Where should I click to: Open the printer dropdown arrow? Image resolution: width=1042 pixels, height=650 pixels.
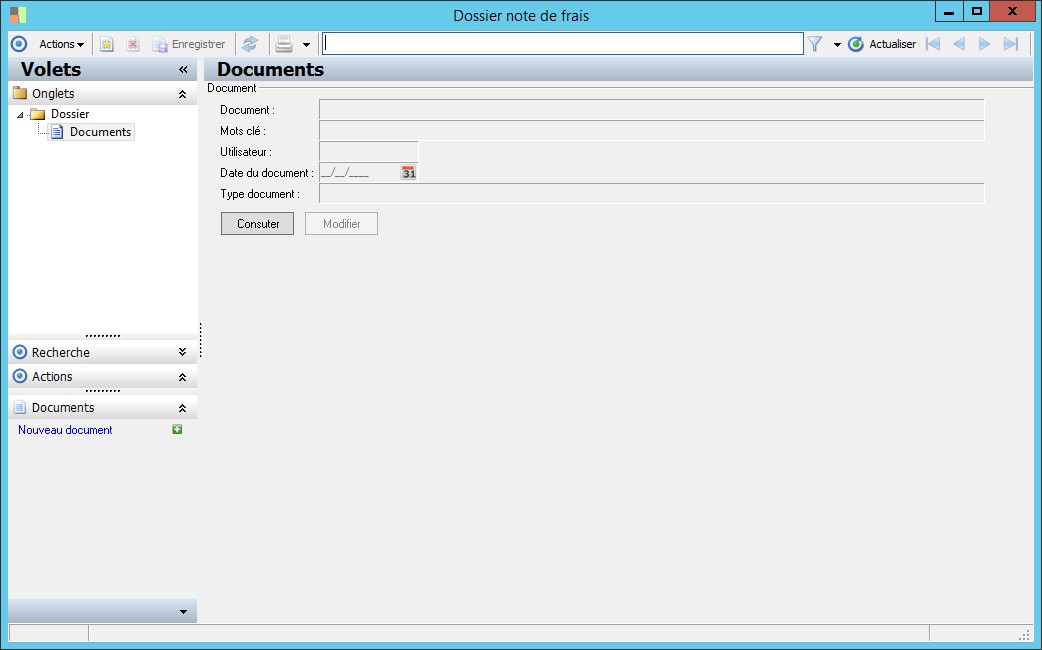coord(306,45)
